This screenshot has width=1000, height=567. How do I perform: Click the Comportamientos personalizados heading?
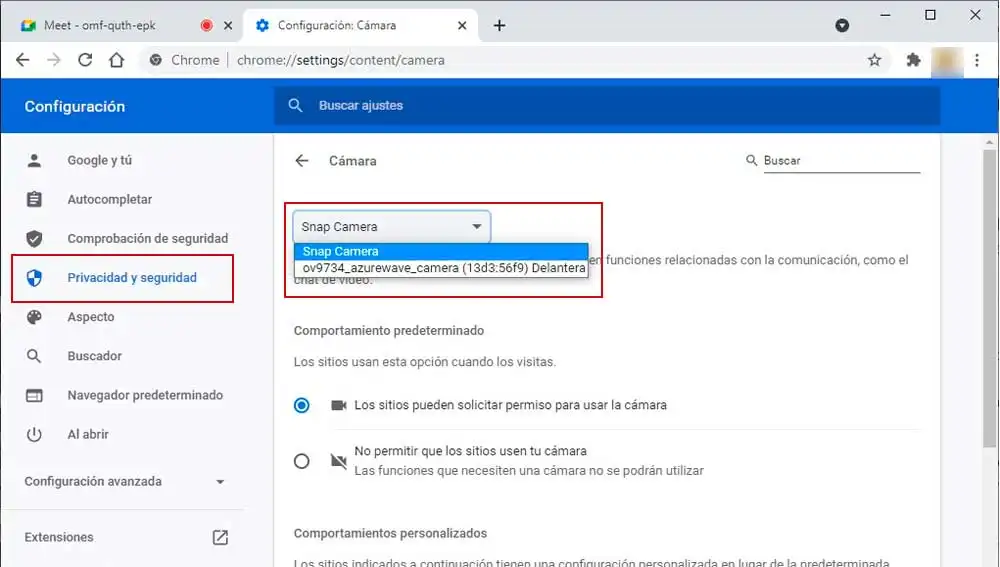coord(390,533)
